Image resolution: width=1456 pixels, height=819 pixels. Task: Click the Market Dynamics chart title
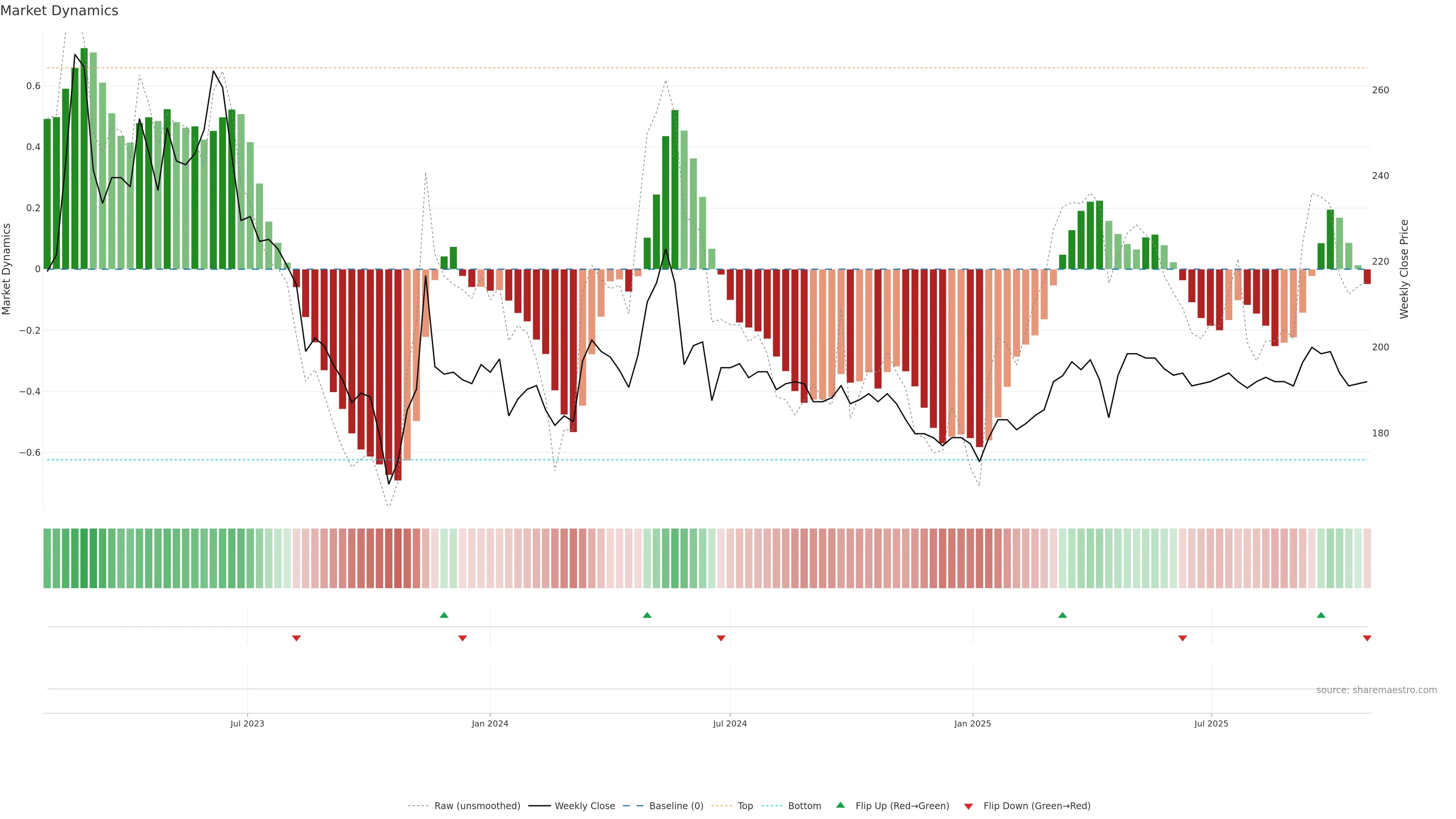(x=60, y=11)
